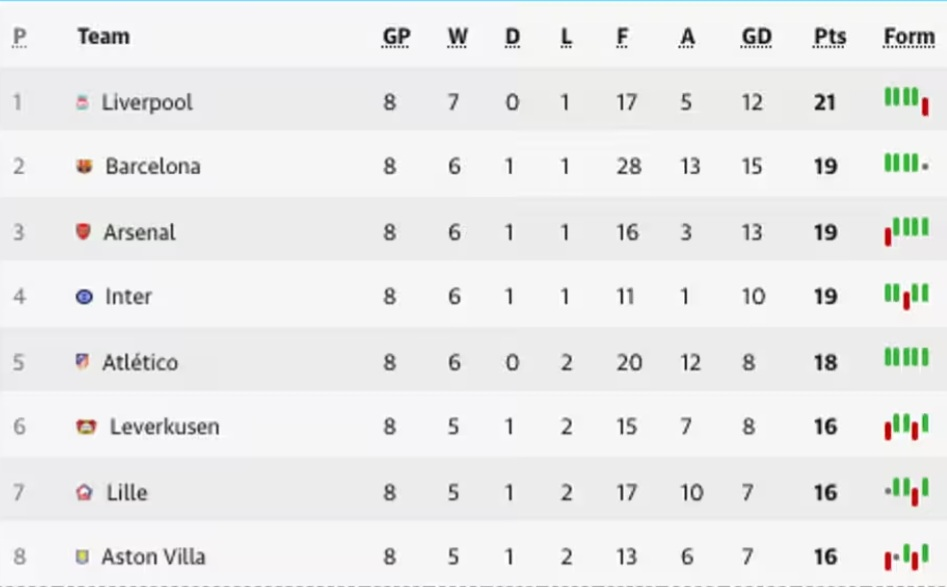Click the Pts column header

point(829,37)
